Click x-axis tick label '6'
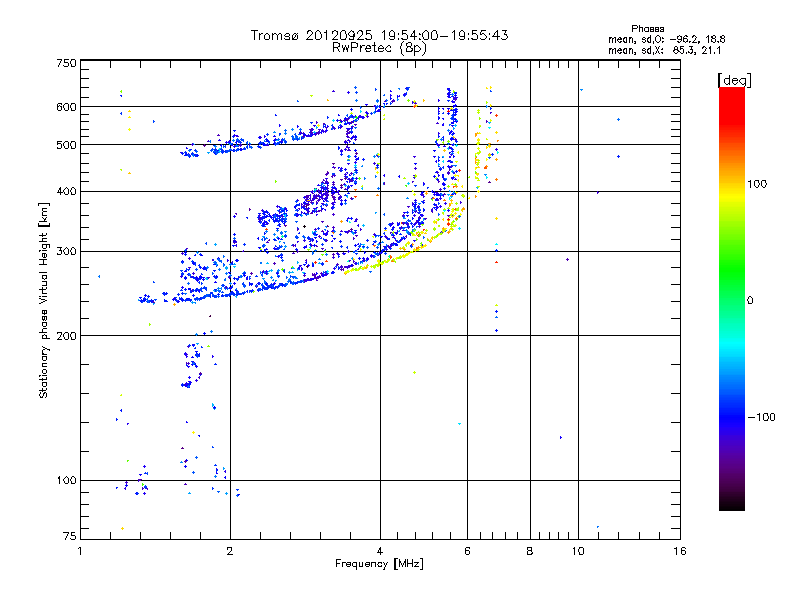This screenshot has height=600, width=800. [x=467, y=551]
